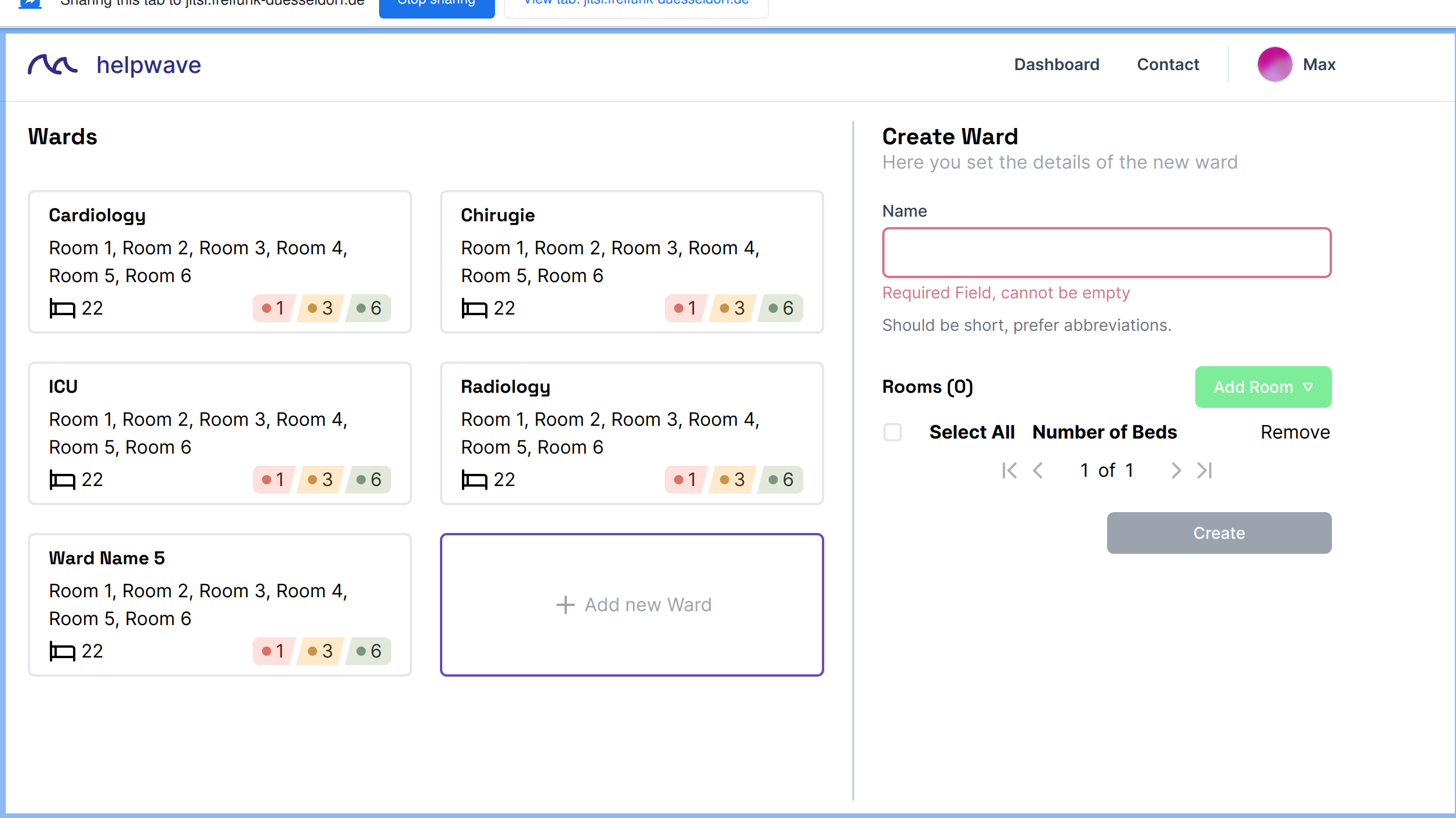1456x818 pixels.
Task: Click the bed icon on the ICU card
Action: [x=62, y=479]
